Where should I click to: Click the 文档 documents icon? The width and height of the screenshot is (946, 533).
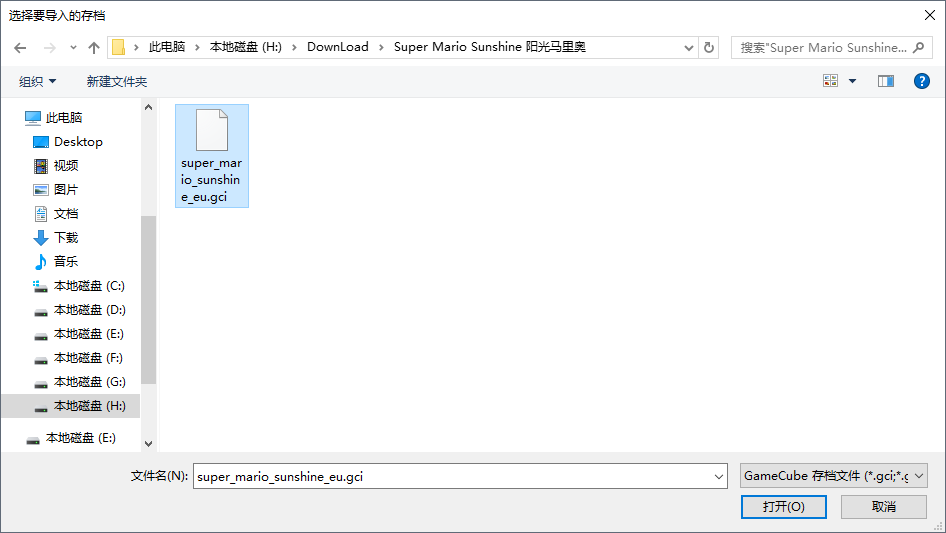(x=40, y=214)
